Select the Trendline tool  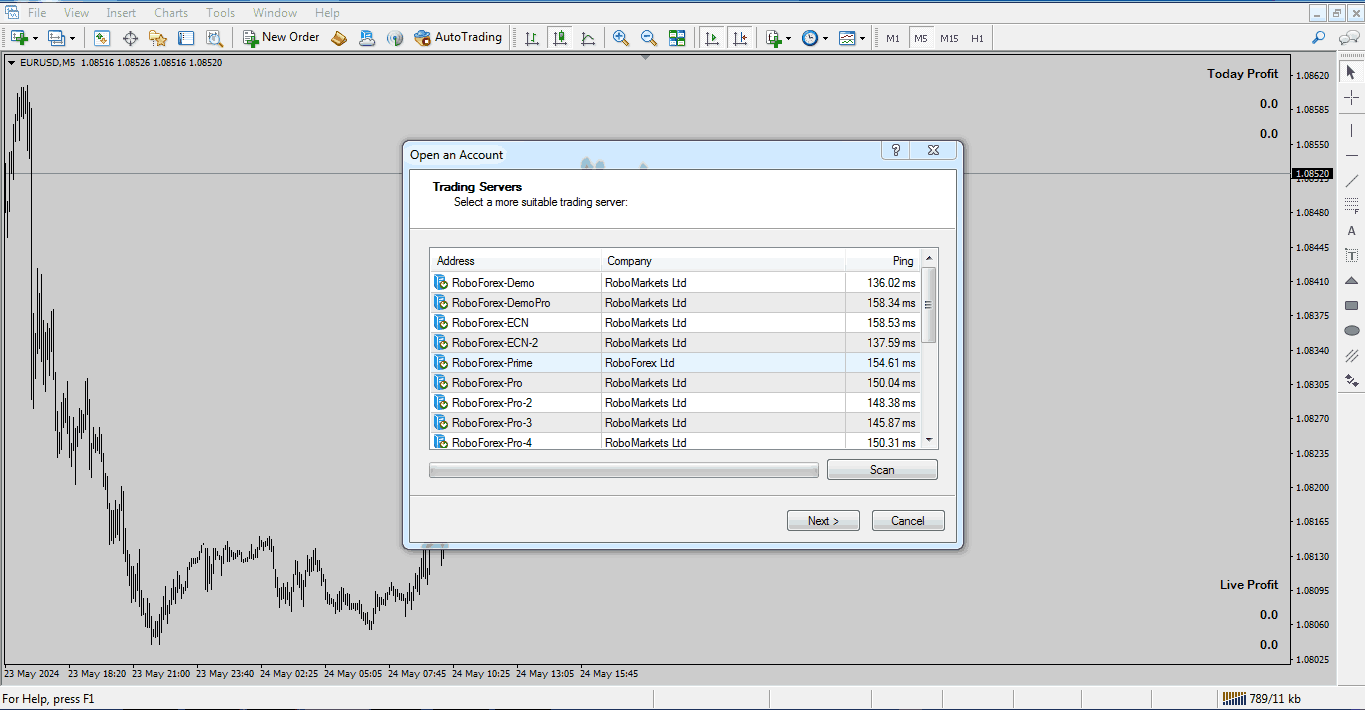click(x=1352, y=181)
